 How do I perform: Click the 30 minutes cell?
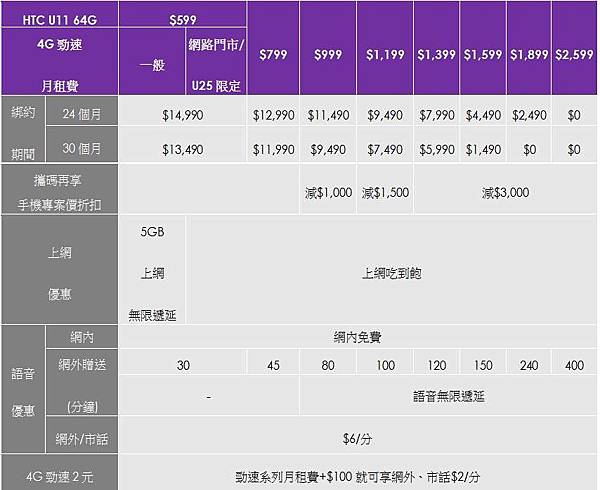183,362
